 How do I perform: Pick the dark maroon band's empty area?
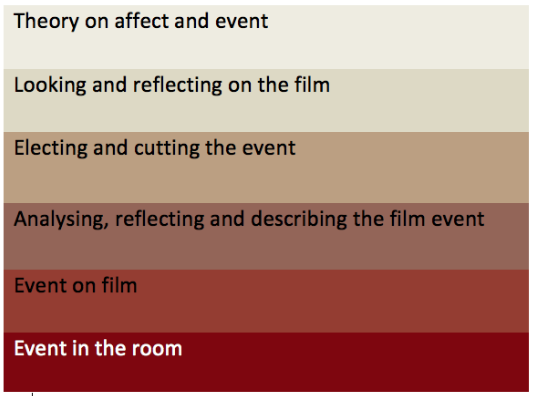pyautogui.click(x=266, y=374)
